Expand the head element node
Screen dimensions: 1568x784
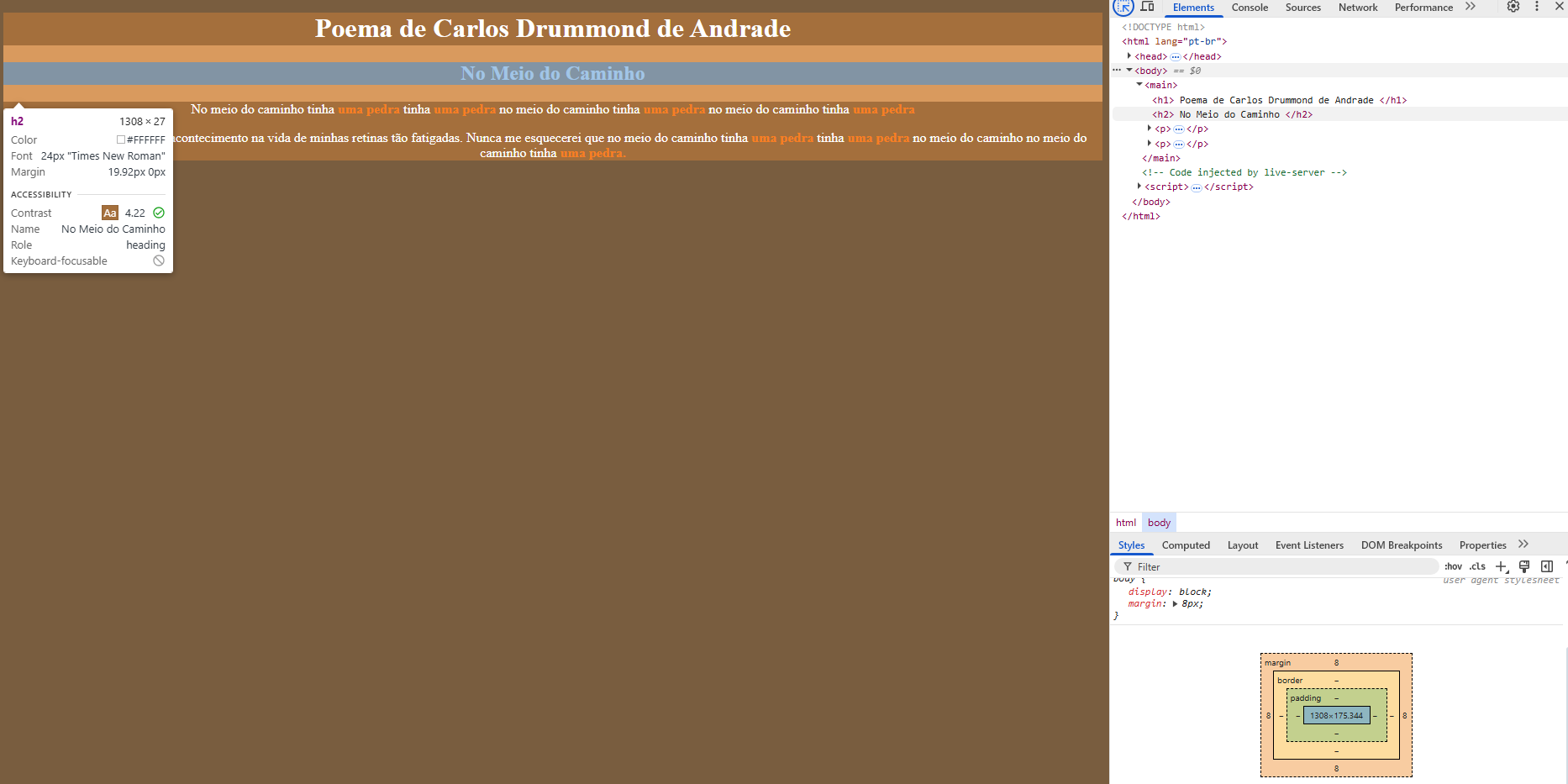pyautogui.click(x=1129, y=55)
